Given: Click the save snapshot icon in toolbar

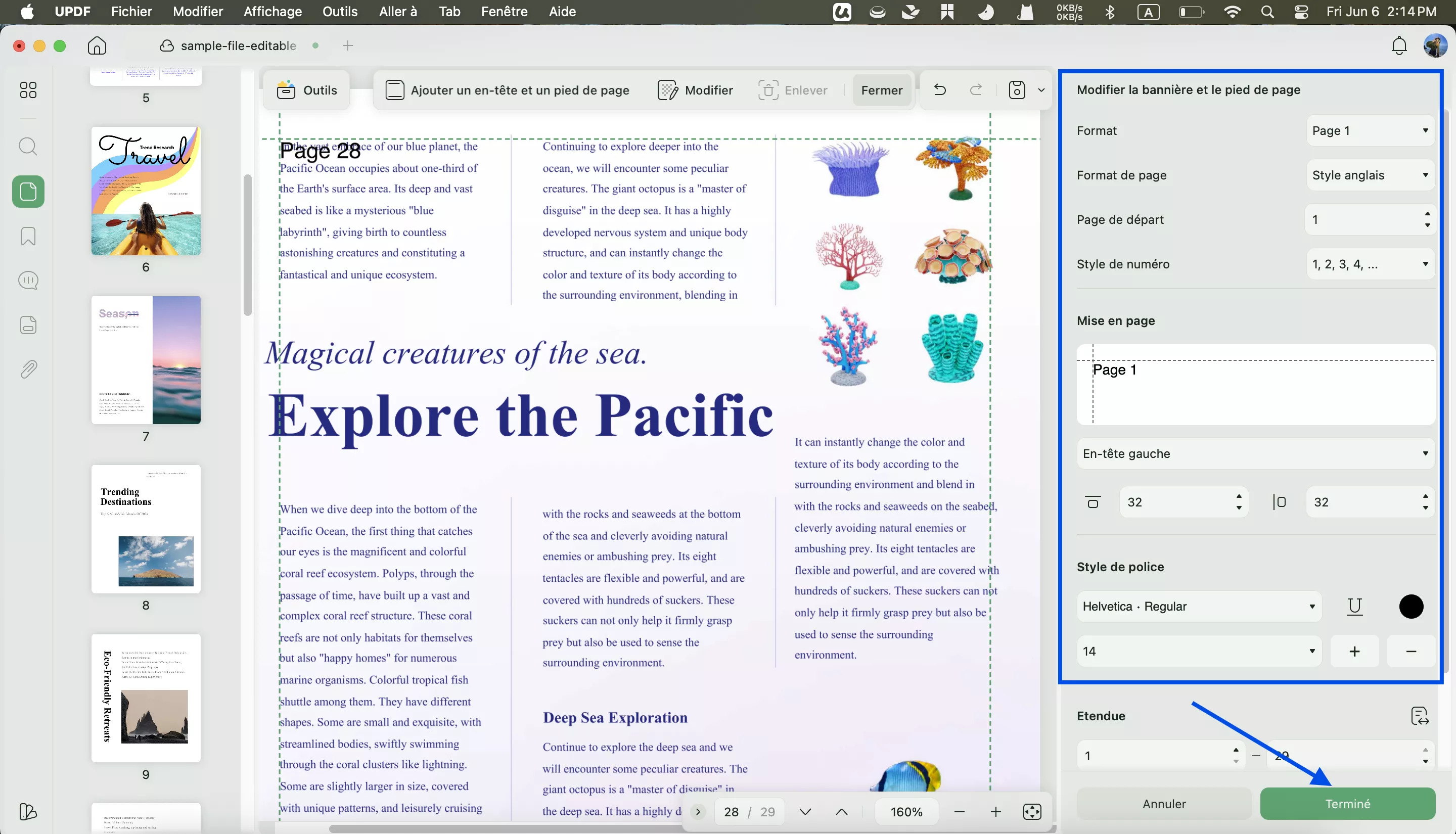Looking at the screenshot, I should pyautogui.click(x=1017, y=90).
